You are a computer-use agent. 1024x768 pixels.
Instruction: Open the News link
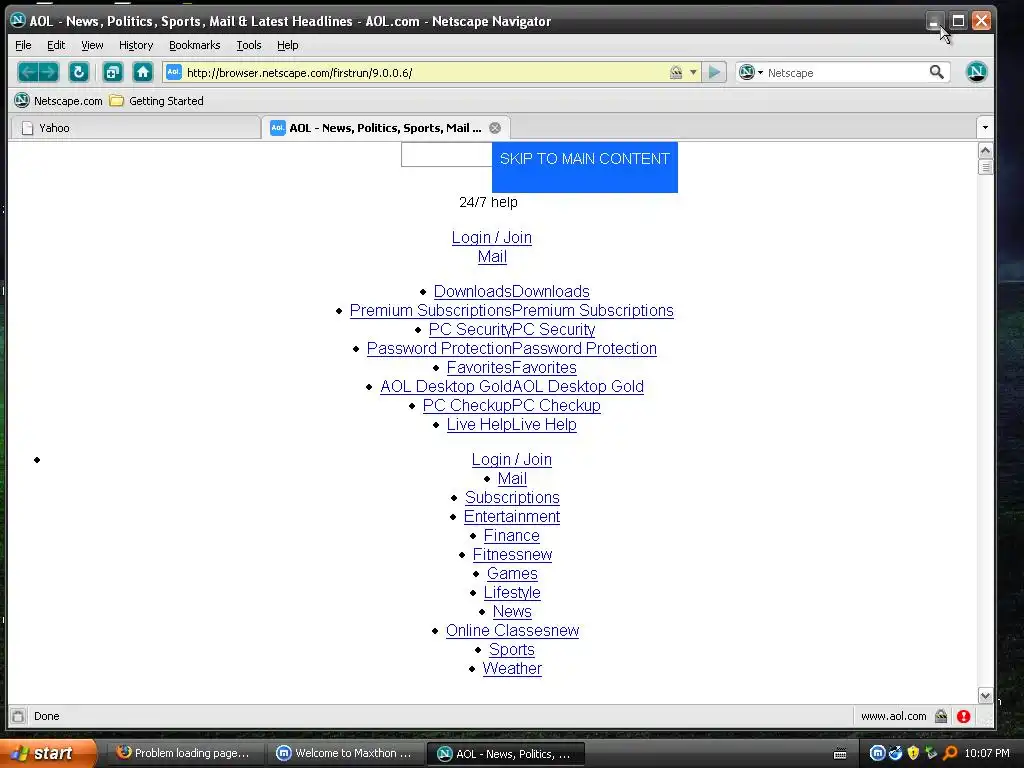pyautogui.click(x=512, y=611)
